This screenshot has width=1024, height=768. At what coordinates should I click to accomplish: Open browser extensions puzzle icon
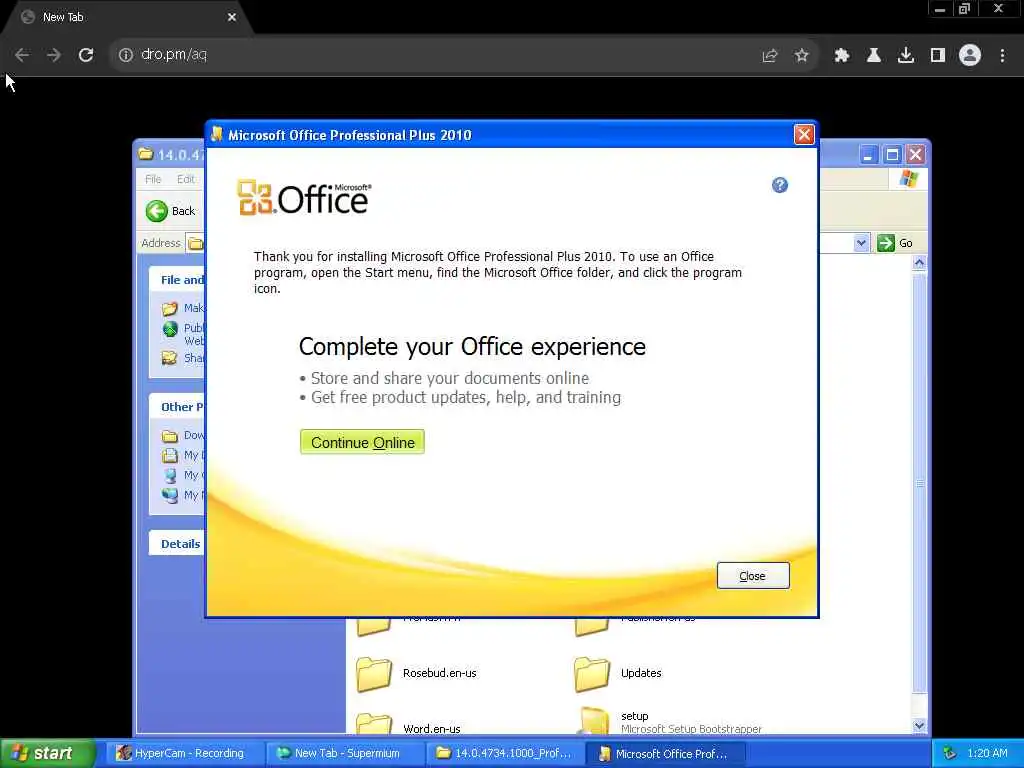[842, 56]
